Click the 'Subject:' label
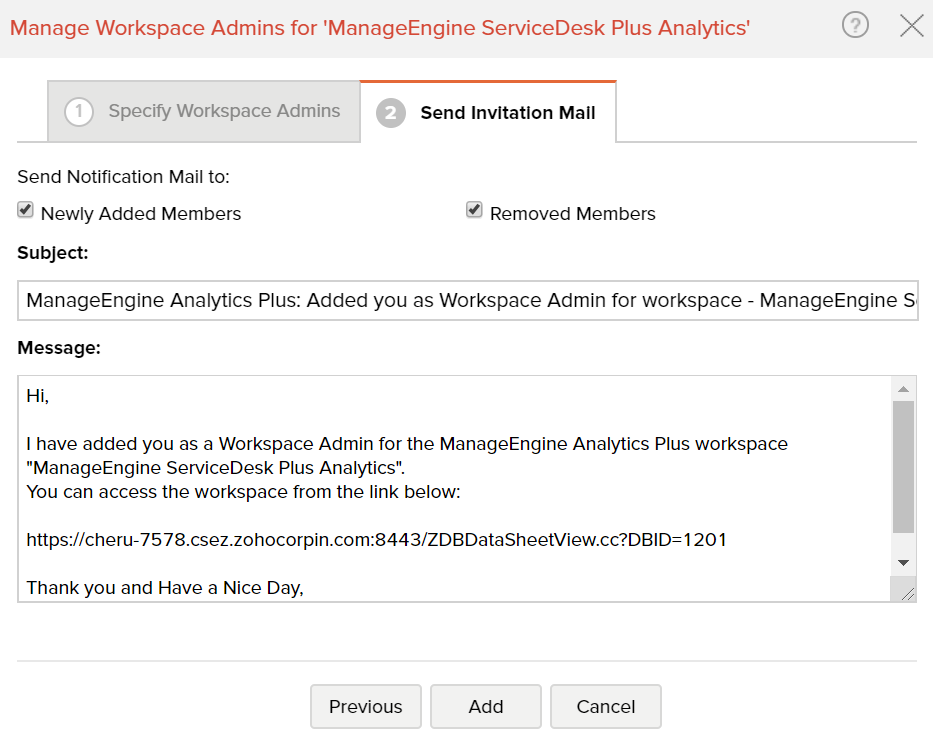933x747 pixels. point(52,253)
